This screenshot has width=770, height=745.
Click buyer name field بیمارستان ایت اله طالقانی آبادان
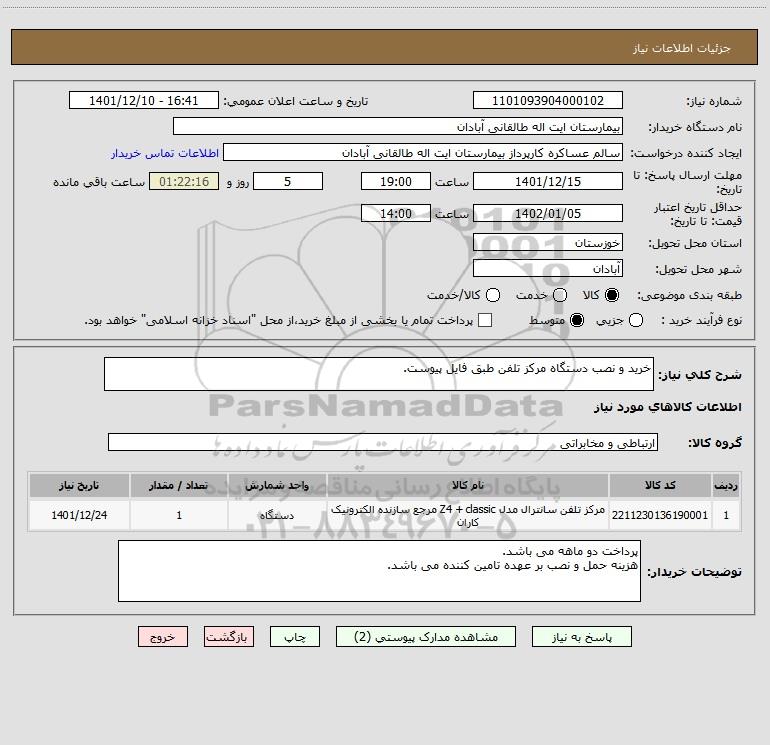point(398,127)
